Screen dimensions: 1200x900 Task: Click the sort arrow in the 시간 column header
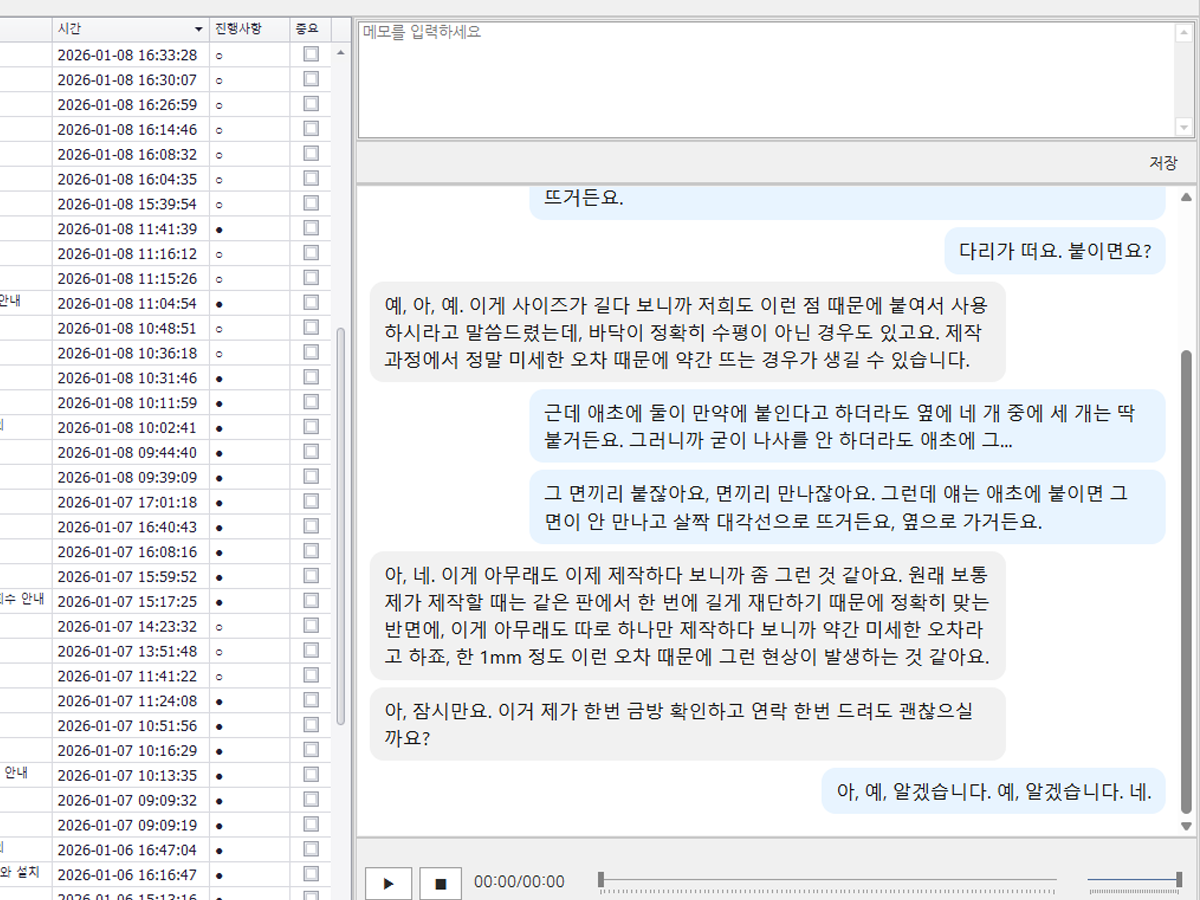198,29
